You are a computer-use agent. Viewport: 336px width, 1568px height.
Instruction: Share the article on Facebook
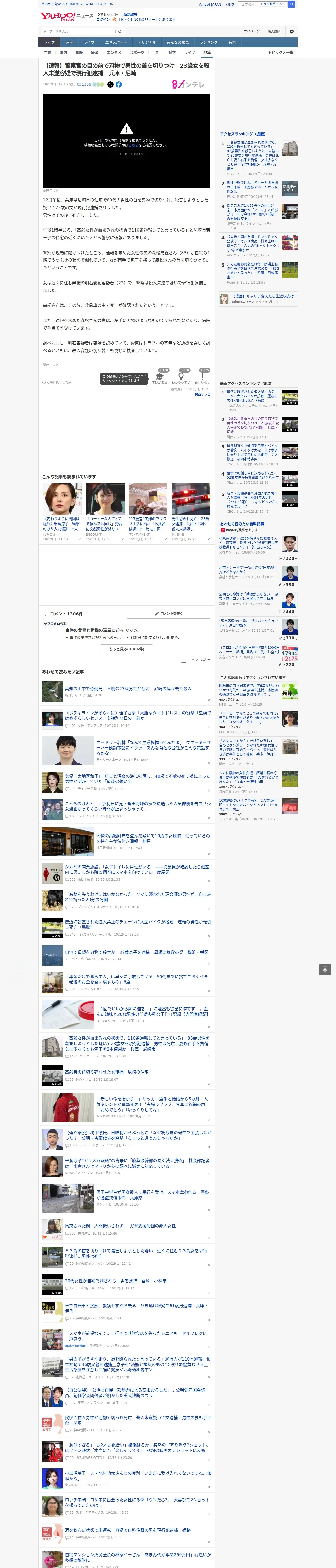(119, 85)
